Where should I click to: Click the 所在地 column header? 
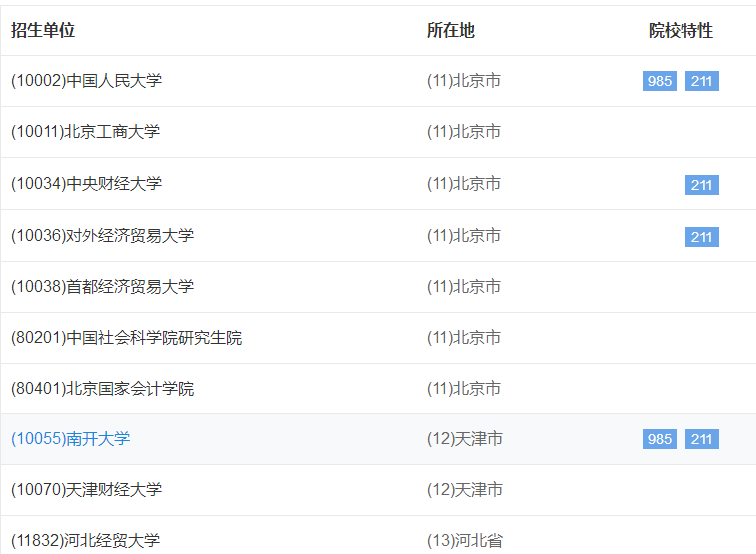click(x=451, y=30)
